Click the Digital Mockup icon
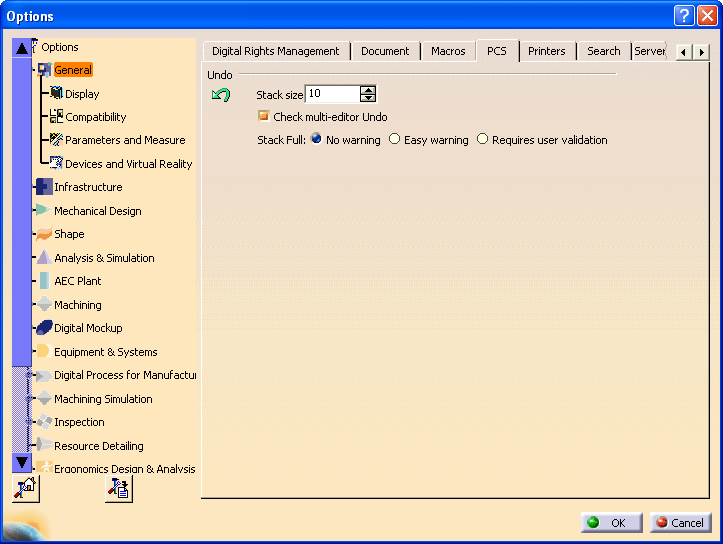This screenshot has width=723, height=544. (x=44, y=328)
